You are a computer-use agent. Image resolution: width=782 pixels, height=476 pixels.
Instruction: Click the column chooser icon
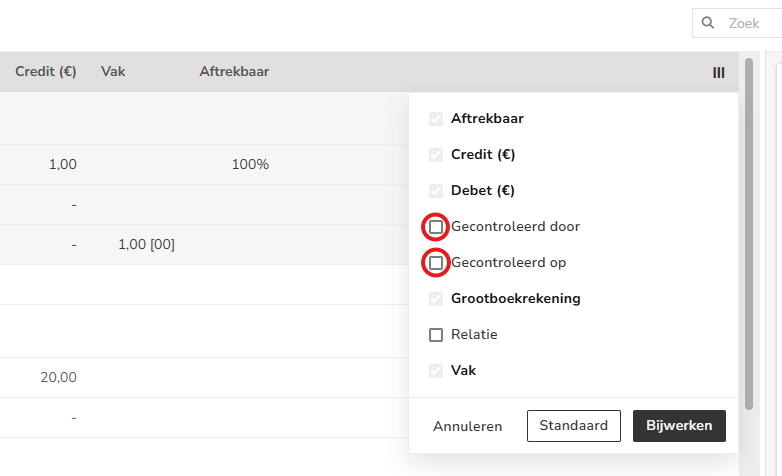(x=718, y=72)
